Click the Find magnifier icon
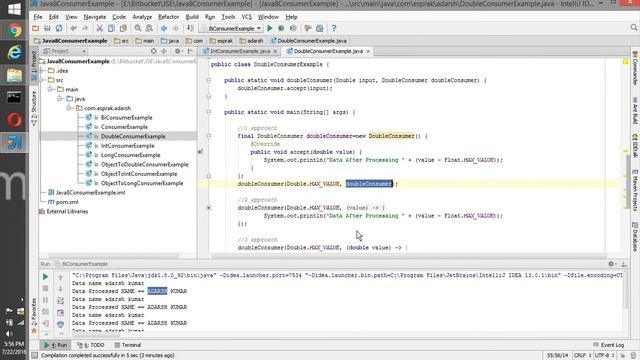Image resolution: width=640 pixels, height=360 pixels. tap(138, 28)
